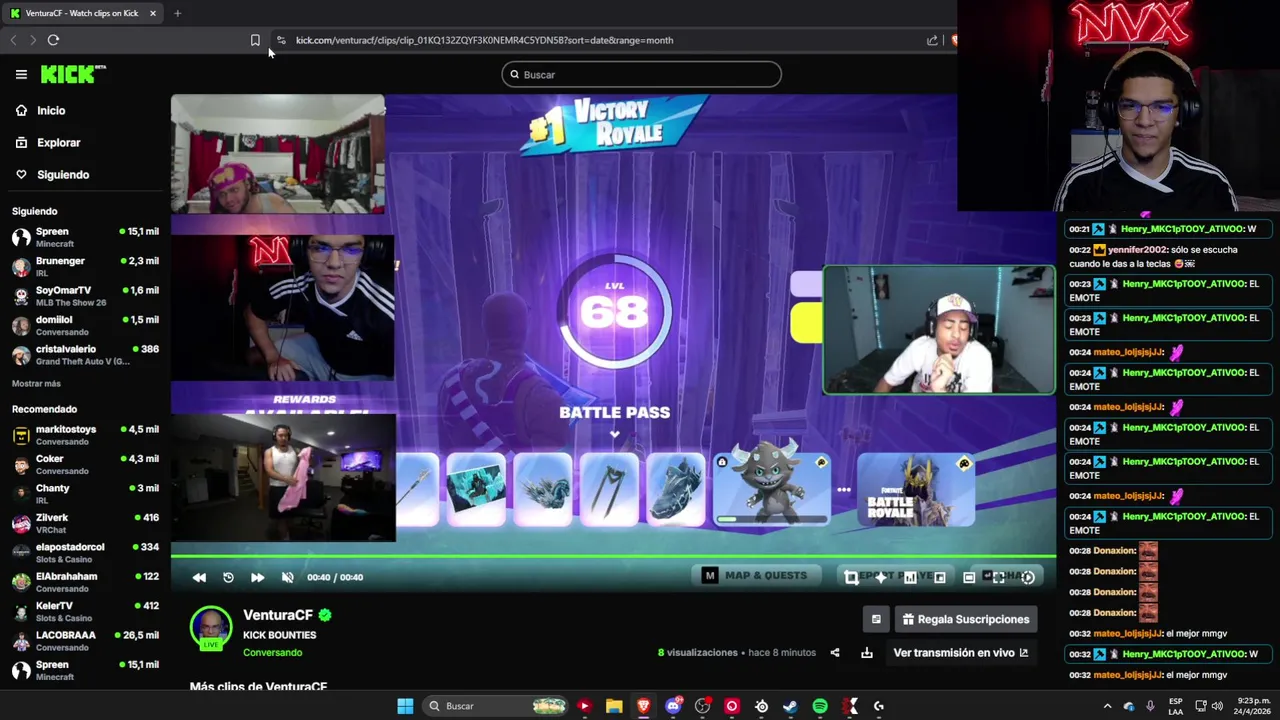The width and height of the screenshot is (1280, 720).
Task: Open the site settings icon beside the URL
Action: click(x=281, y=40)
